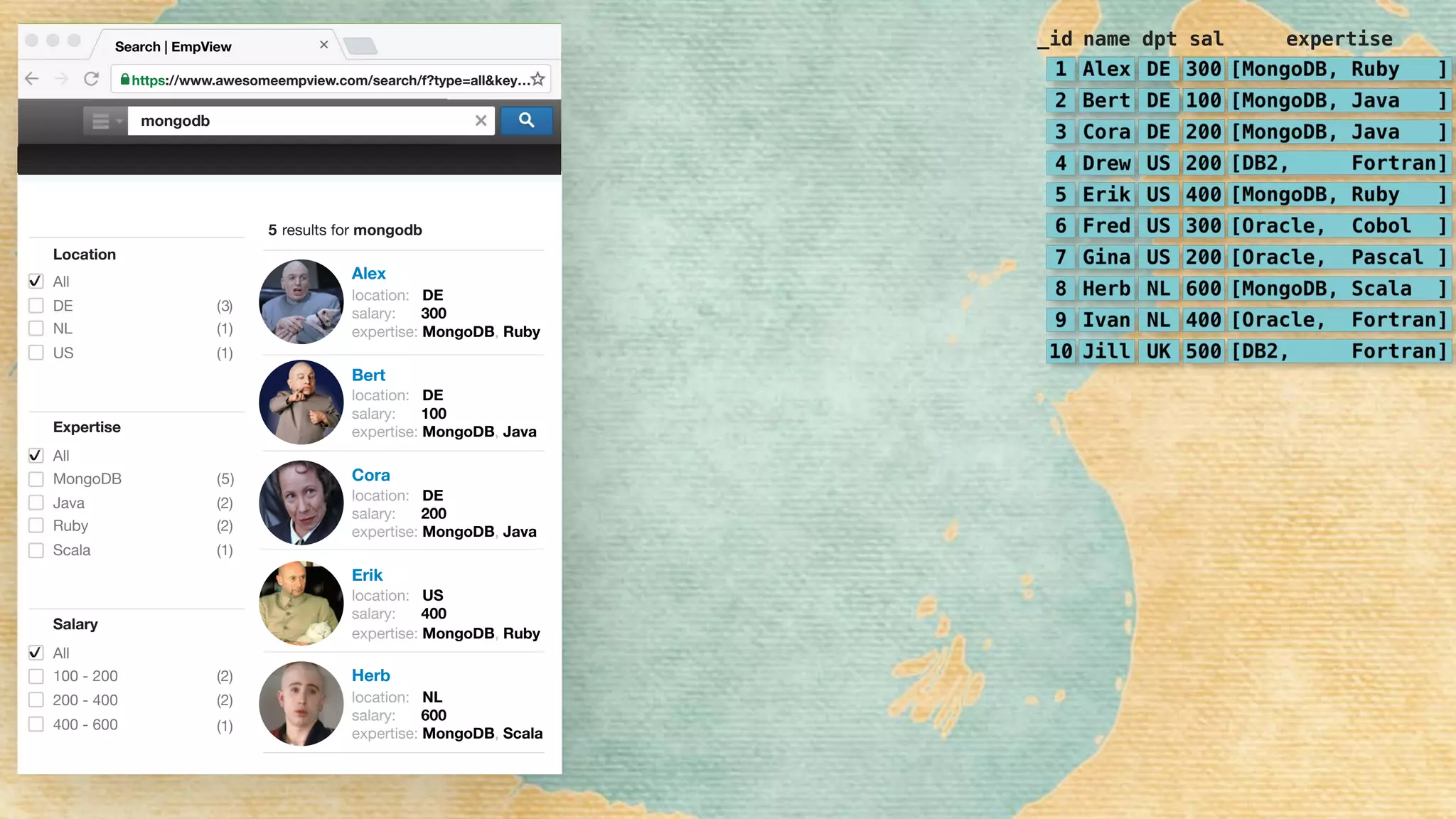Check the DE location filter
This screenshot has width=1456, height=819.
[x=36, y=306]
